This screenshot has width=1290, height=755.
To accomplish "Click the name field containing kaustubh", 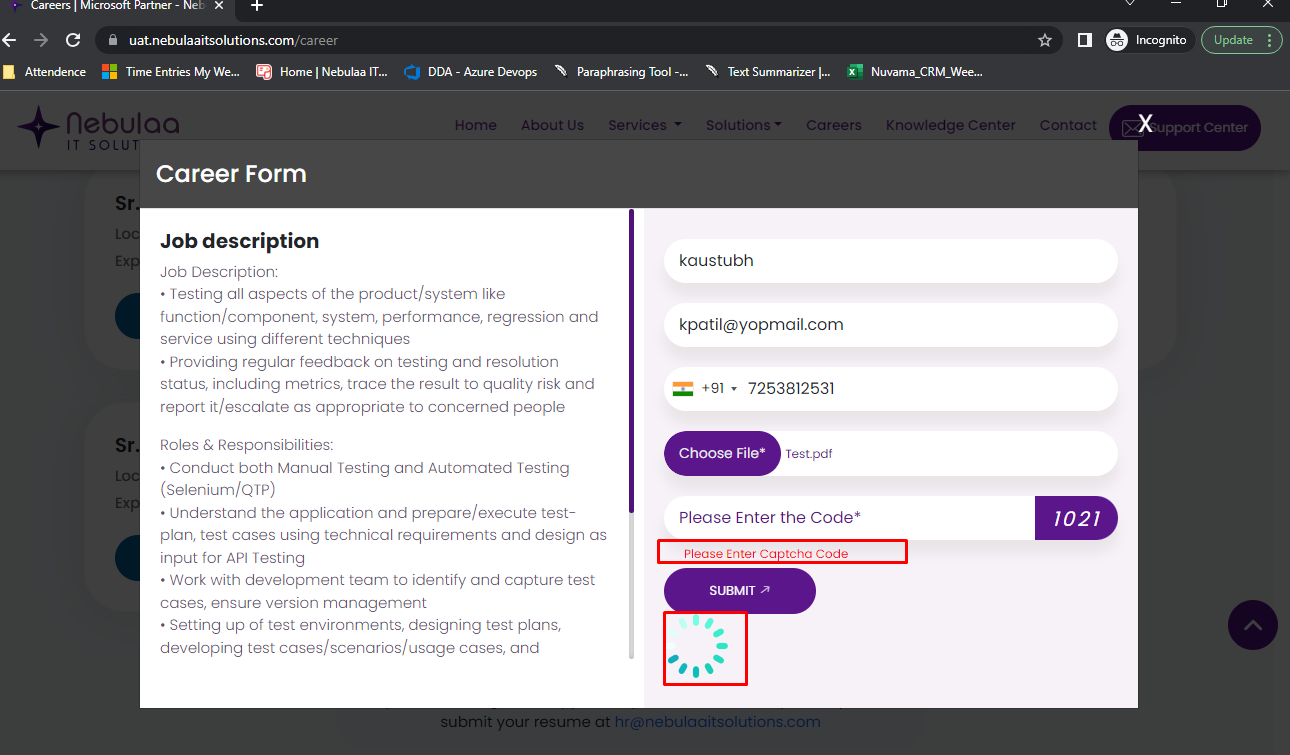I will click(x=891, y=261).
